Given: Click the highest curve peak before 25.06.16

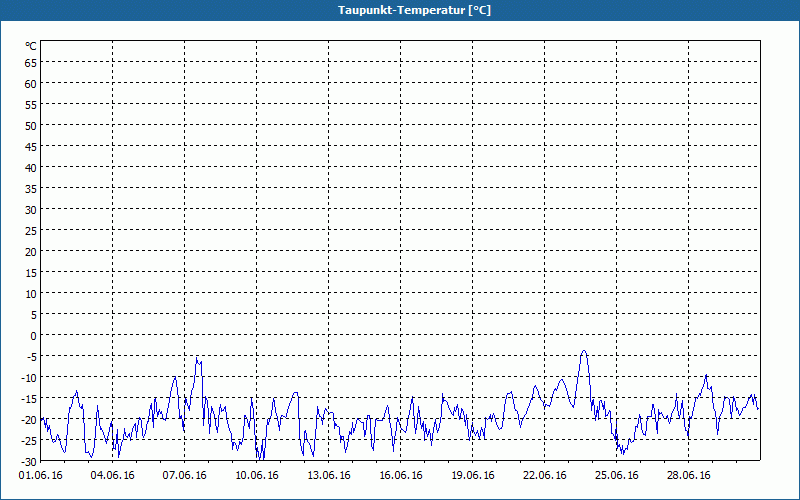Looking at the screenshot, I should pos(584,351).
